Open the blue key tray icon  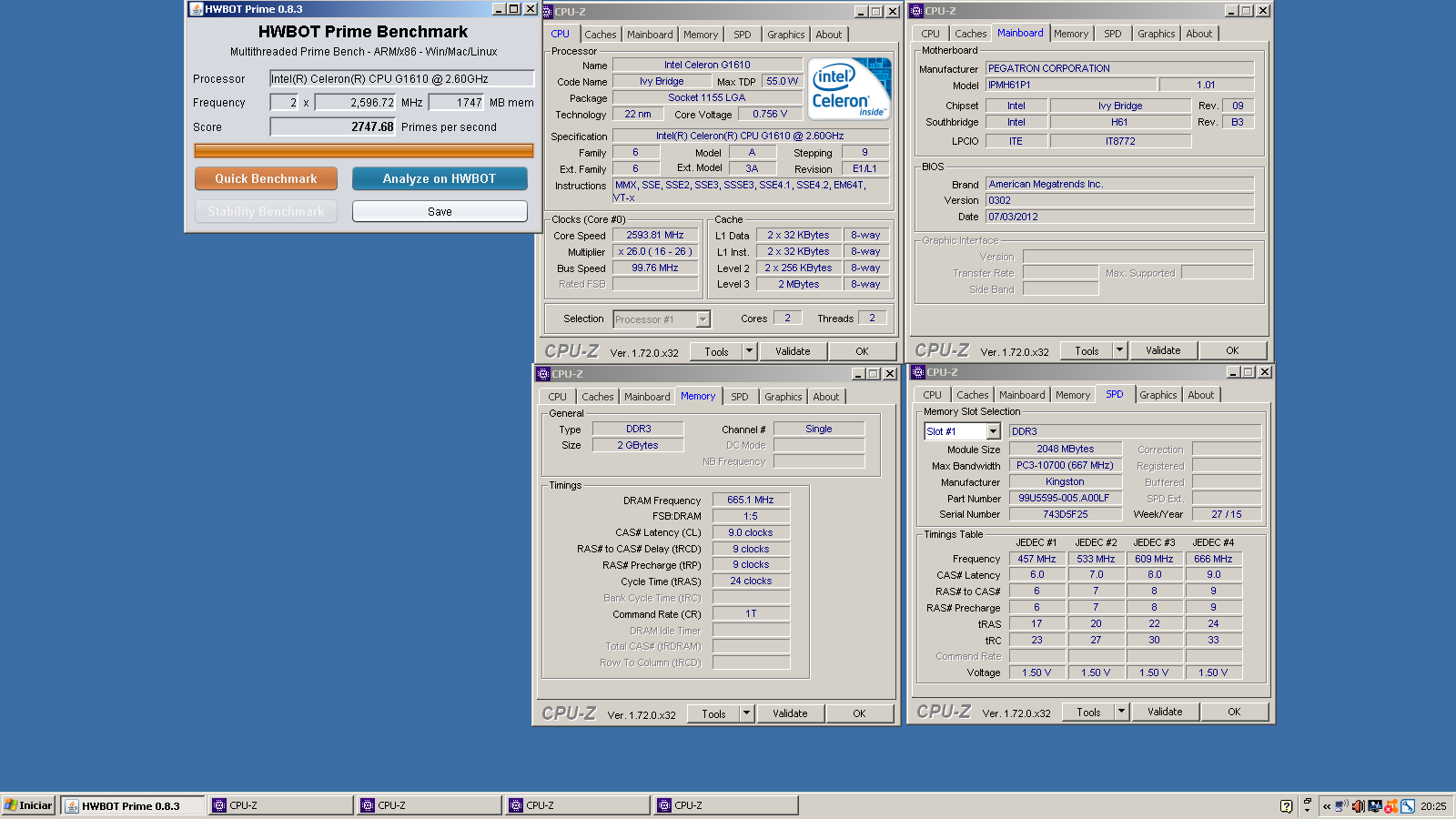point(1408,806)
